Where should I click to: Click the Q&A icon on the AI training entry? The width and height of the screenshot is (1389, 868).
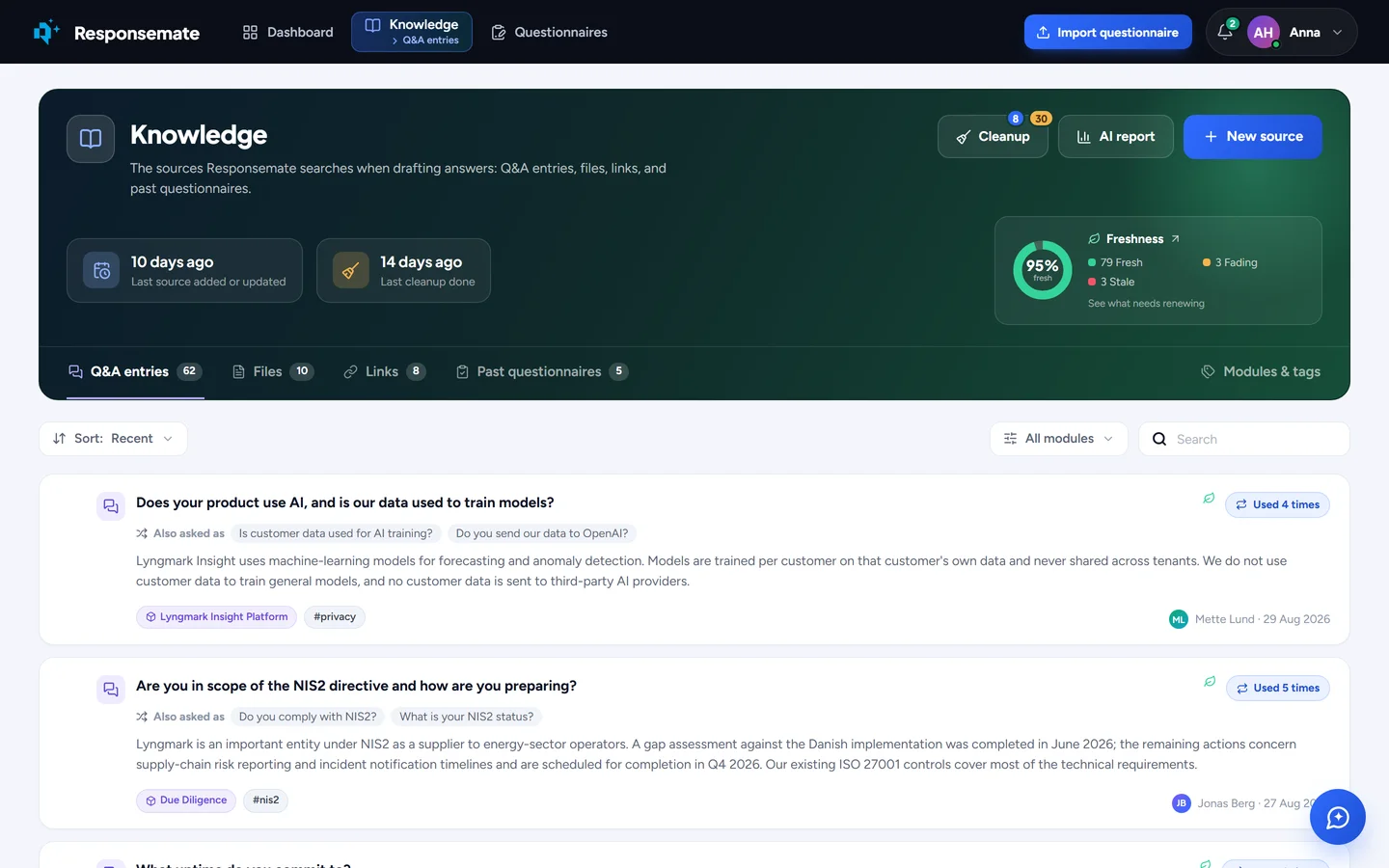pos(111,505)
